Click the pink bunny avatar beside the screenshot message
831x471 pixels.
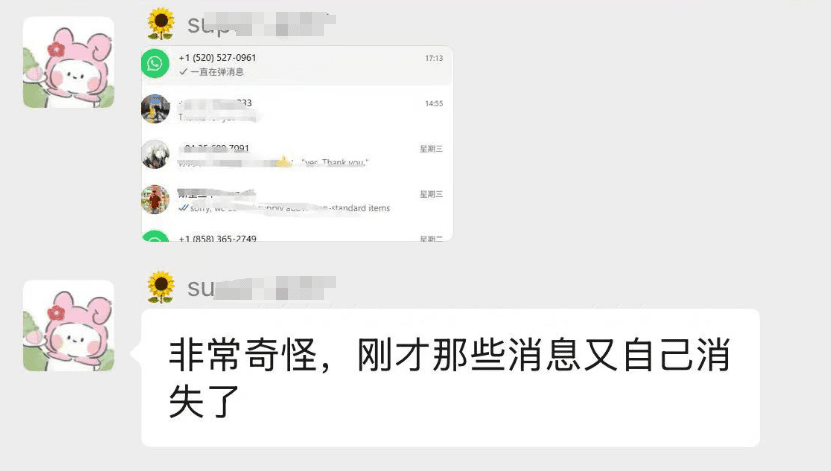click(x=68, y=62)
